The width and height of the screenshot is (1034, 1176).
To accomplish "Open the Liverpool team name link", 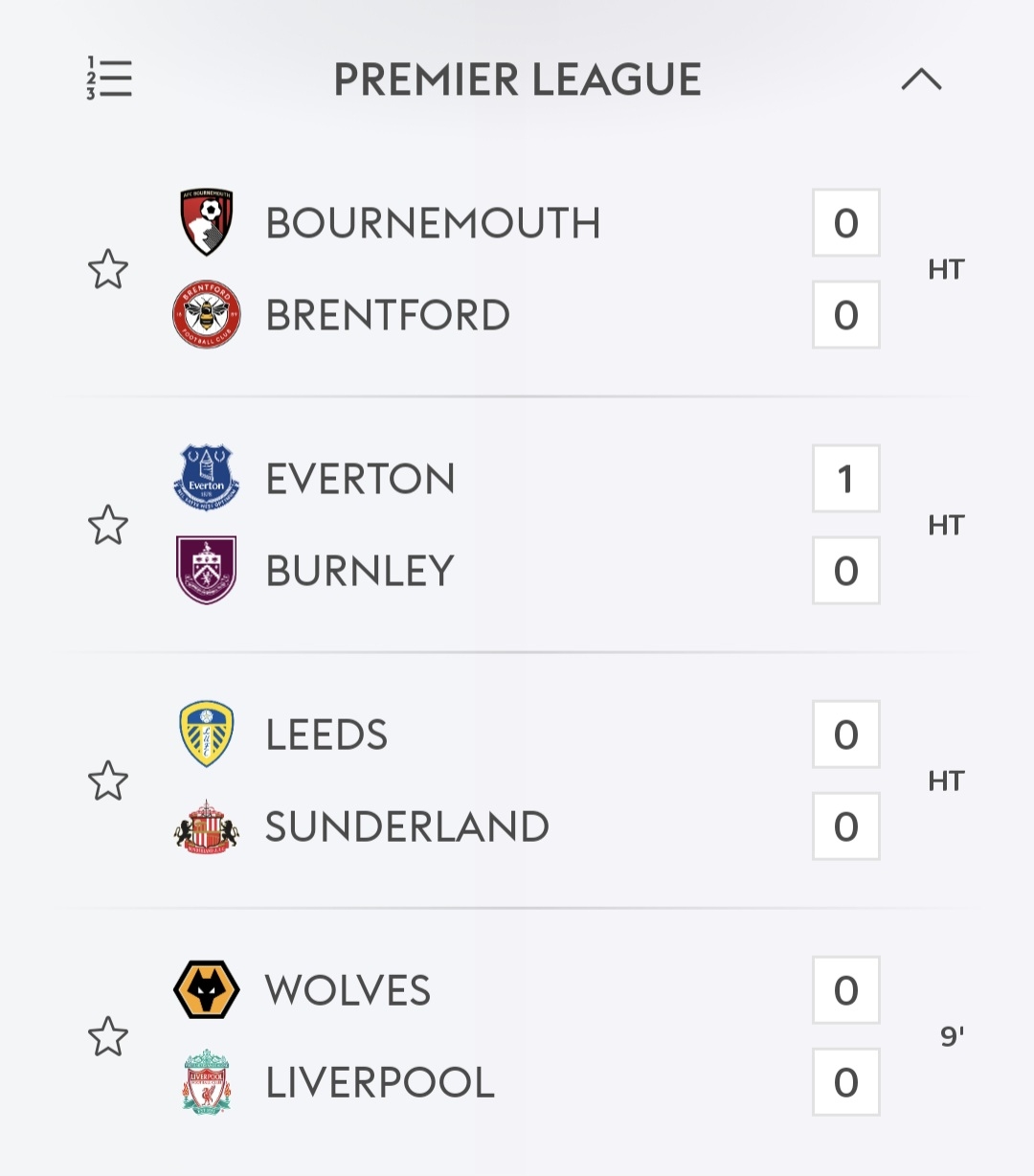I will (x=380, y=1083).
